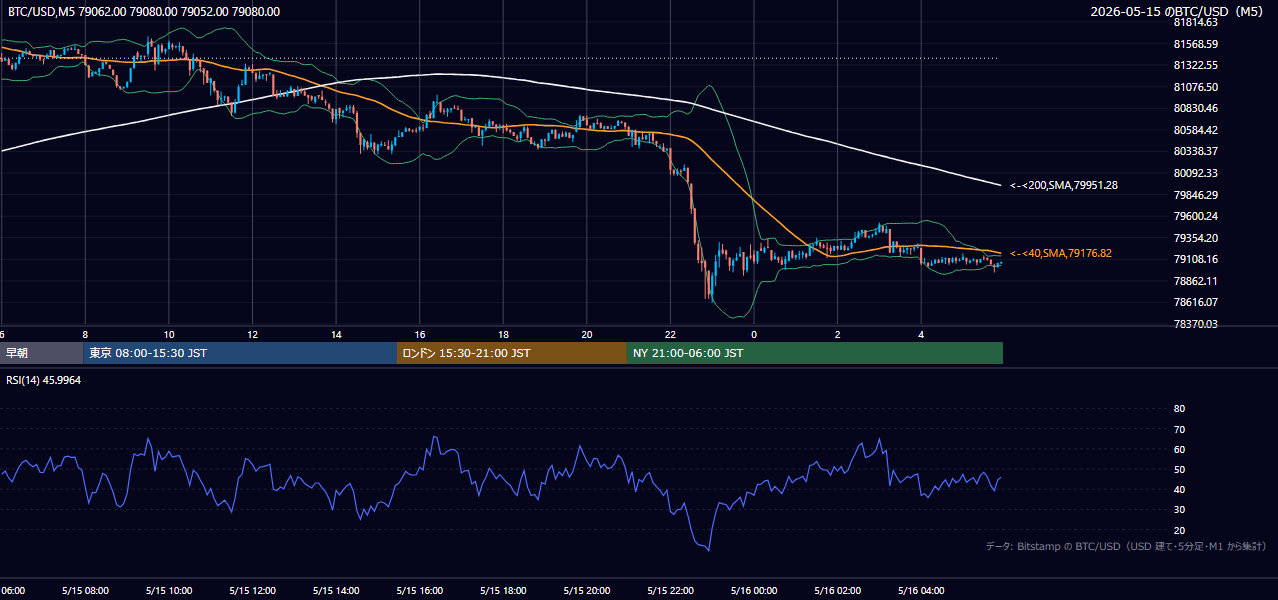Click hour label 16 on price chart time axis
1278x600 pixels.
pos(420,335)
